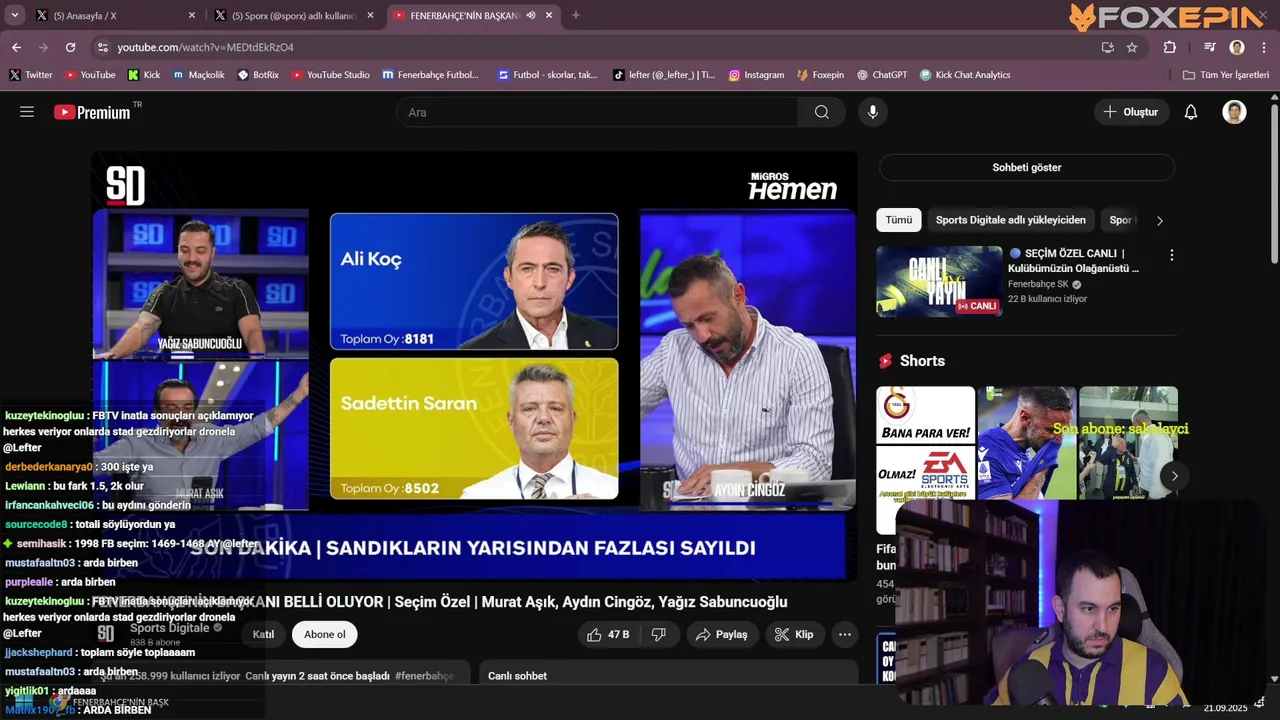Click the Oluştur create button
Viewport: 1280px width, 720px height.
point(1131,112)
